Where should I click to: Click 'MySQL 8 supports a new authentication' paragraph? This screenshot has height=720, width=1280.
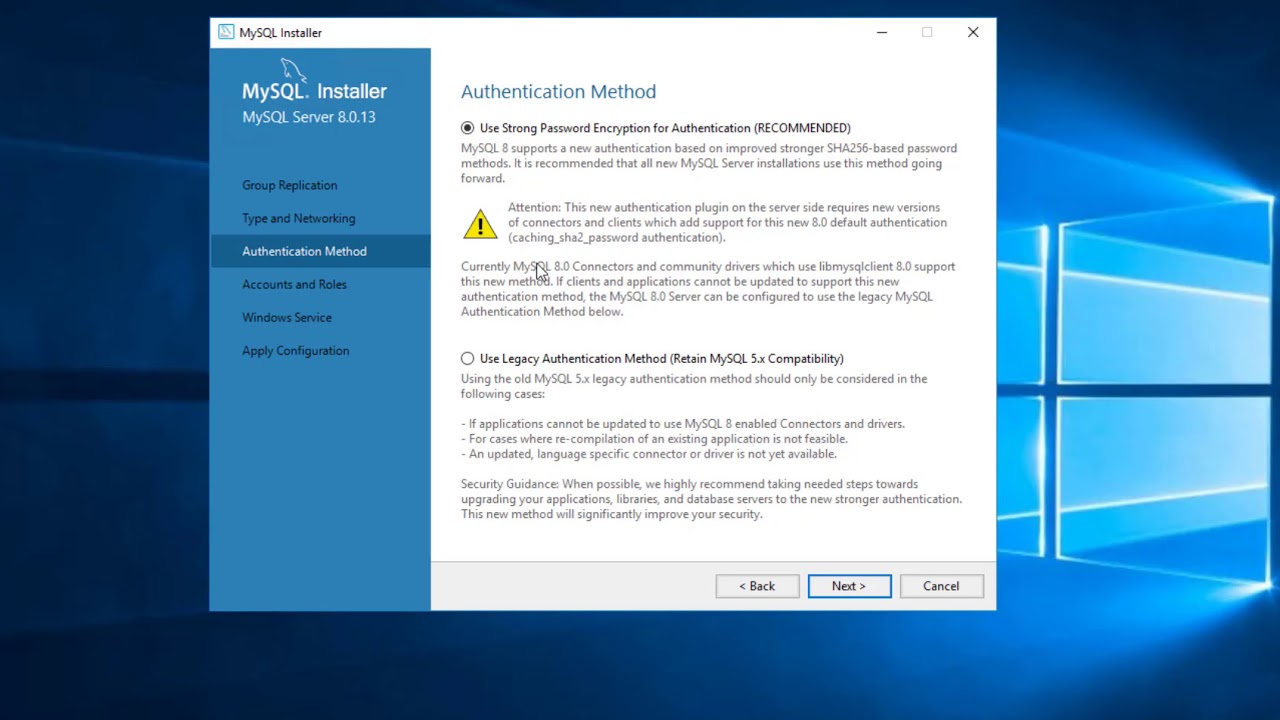[x=709, y=163]
